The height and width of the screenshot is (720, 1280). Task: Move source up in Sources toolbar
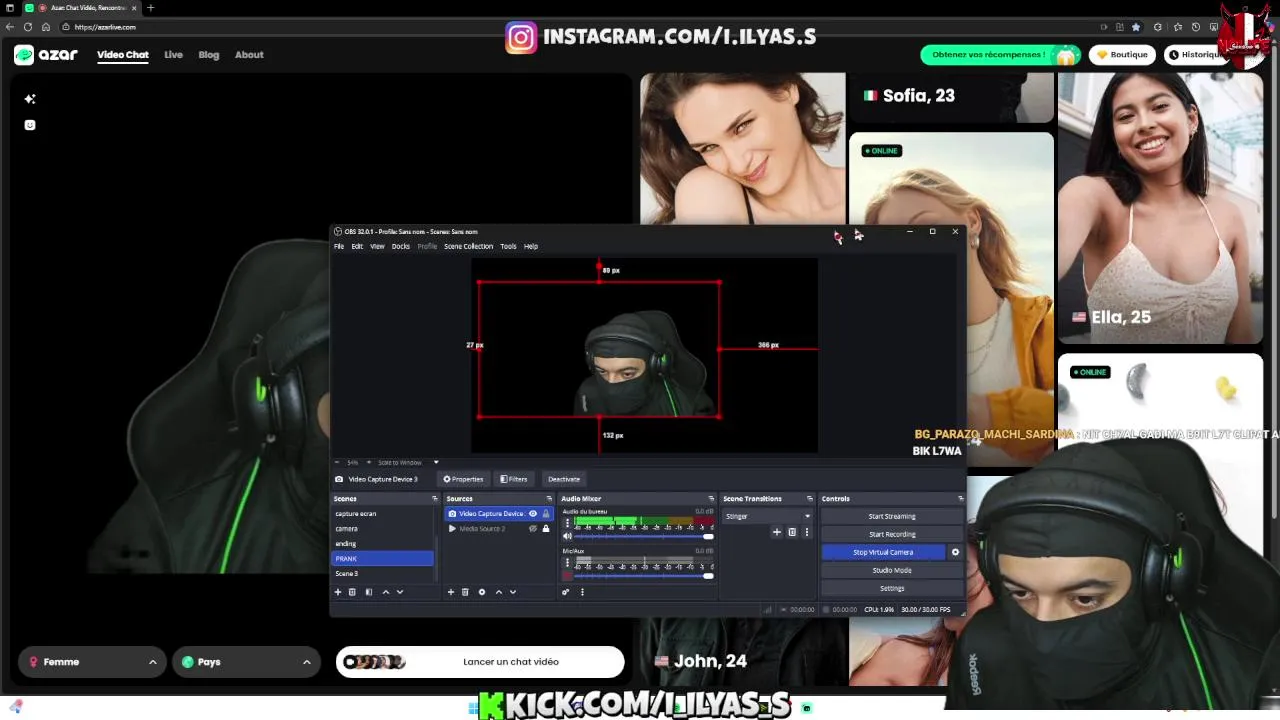click(499, 592)
